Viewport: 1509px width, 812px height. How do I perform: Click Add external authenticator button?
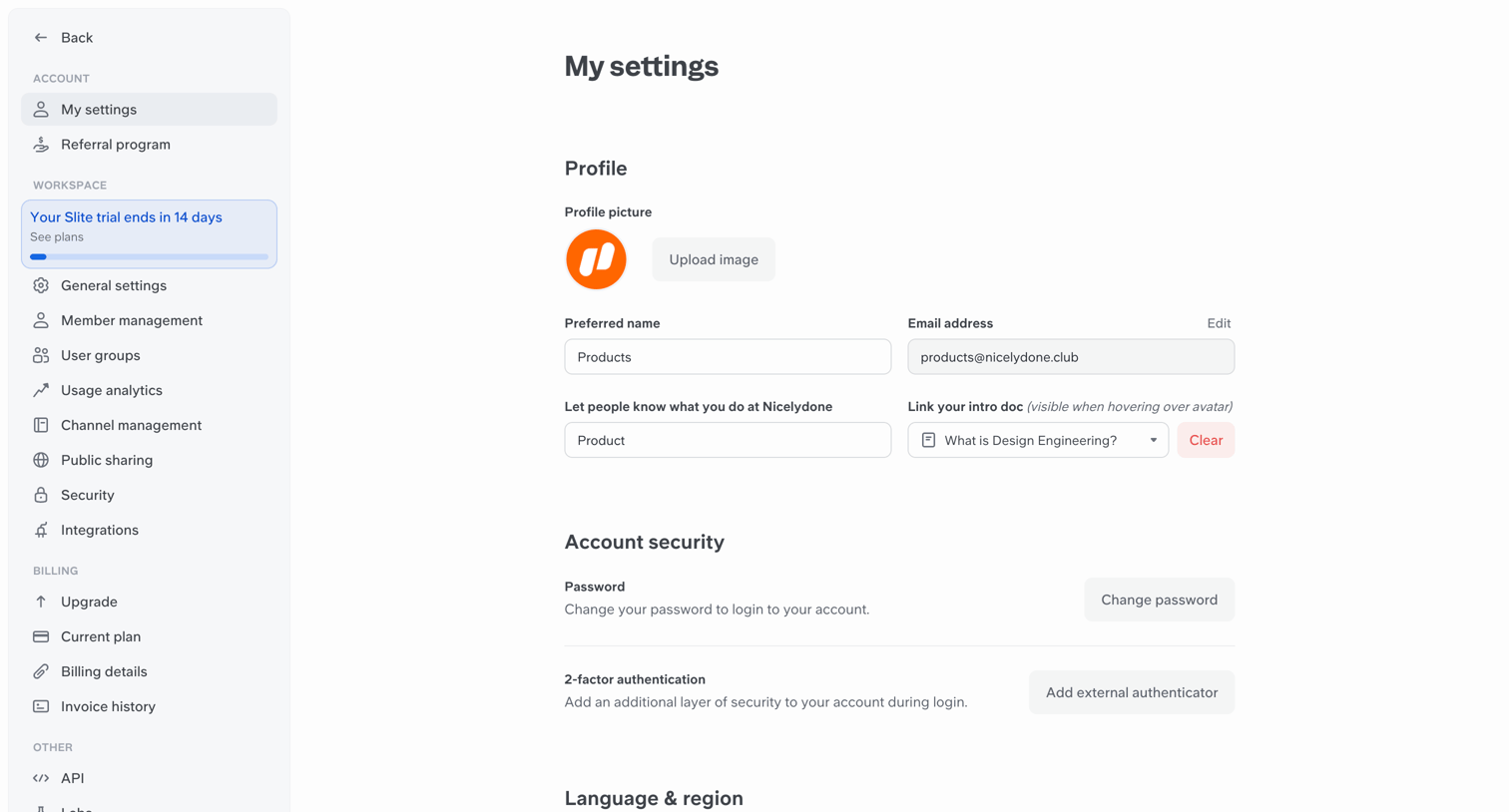(1132, 692)
